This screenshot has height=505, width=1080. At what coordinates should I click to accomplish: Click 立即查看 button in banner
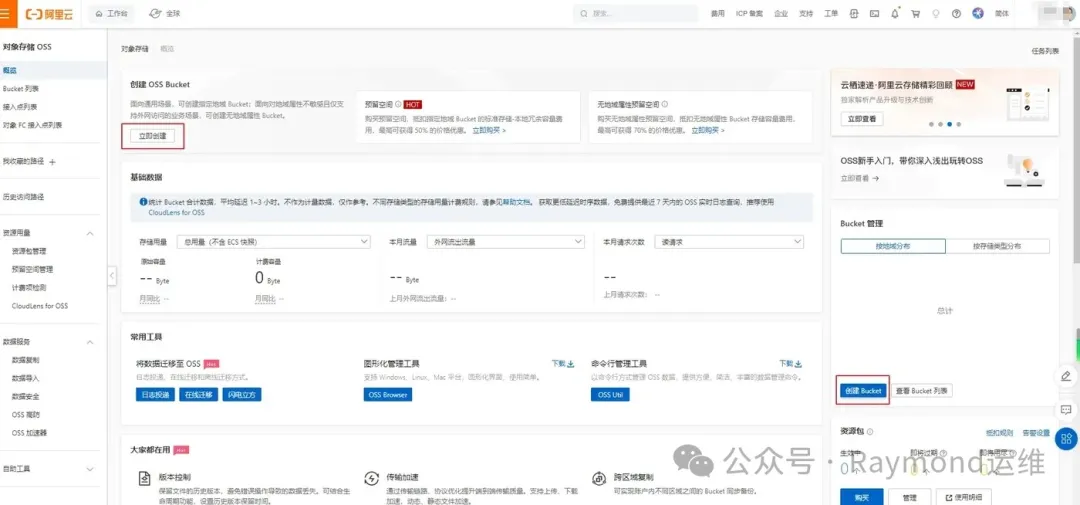tap(862, 118)
